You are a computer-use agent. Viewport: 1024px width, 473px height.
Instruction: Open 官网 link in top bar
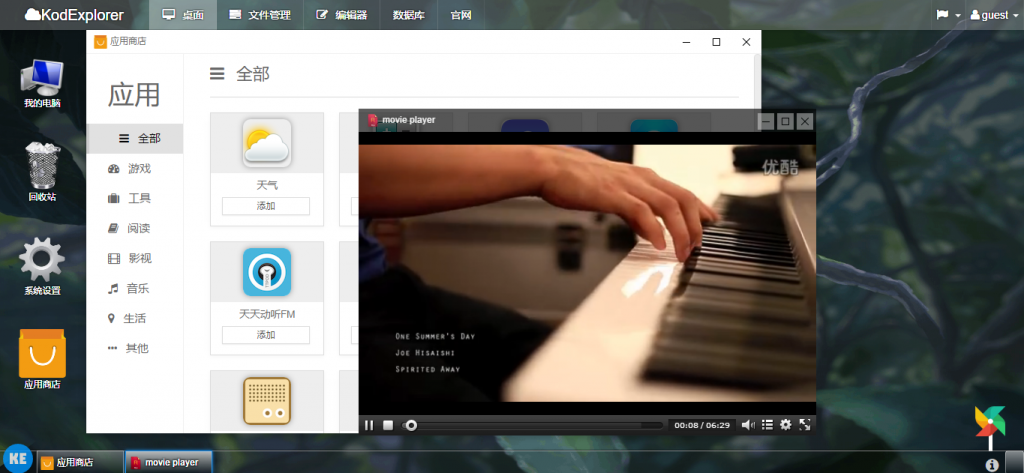pos(461,15)
